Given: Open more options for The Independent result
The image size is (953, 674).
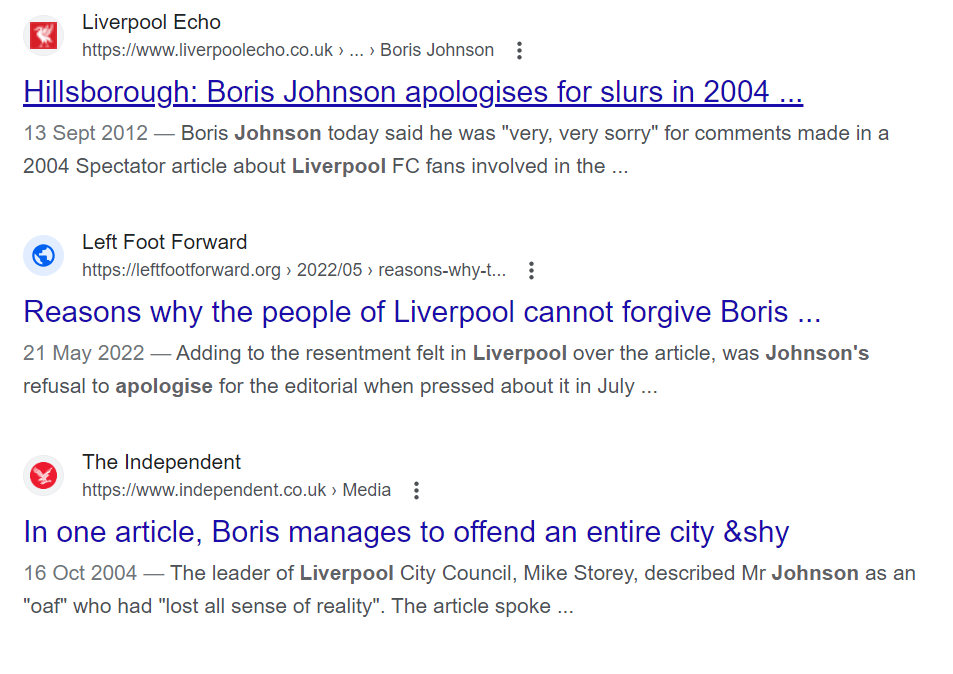Looking at the screenshot, I should coord(416,490).
